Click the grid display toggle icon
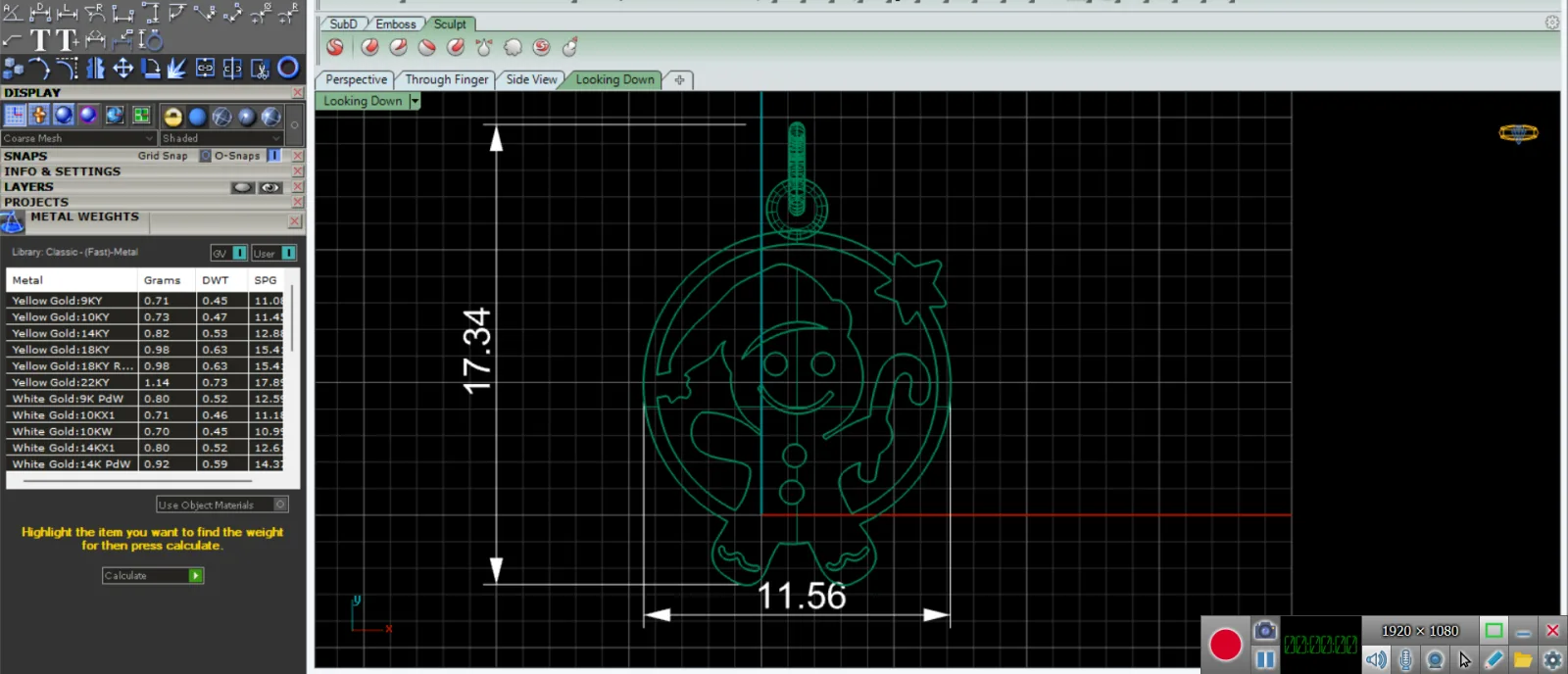Image resolution: width=1568 pixels, height=674 pixels. (x=15, y=116)
